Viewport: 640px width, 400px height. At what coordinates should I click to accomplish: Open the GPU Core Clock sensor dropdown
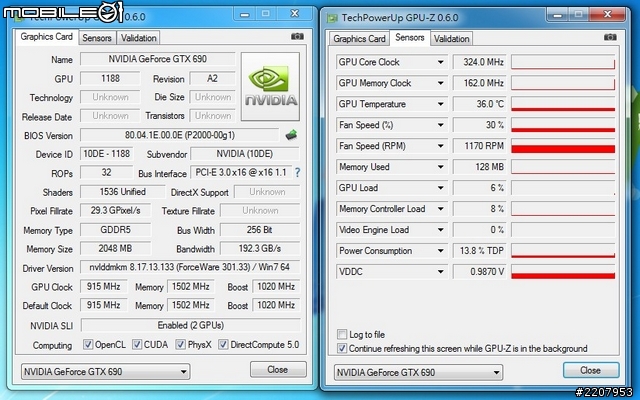pyautogui.click(x=440, y=62)
